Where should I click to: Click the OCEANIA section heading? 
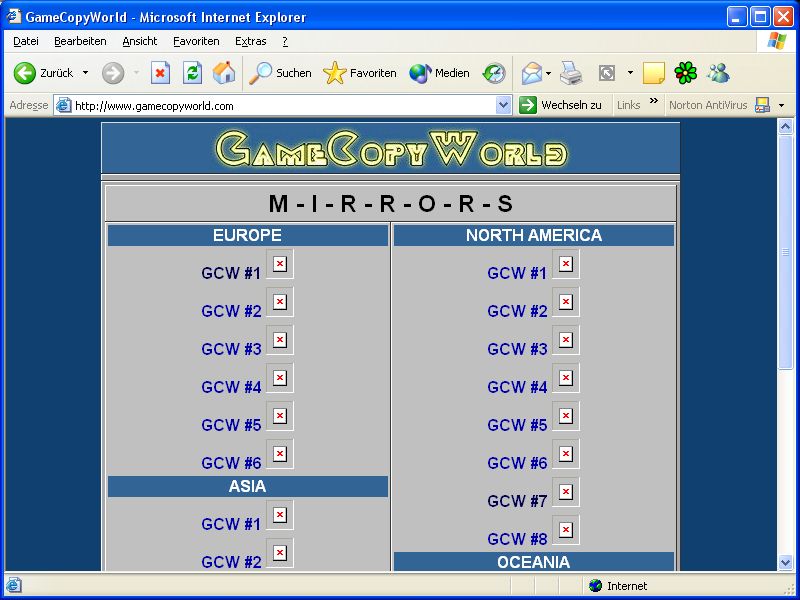click(x=534, y=562)
